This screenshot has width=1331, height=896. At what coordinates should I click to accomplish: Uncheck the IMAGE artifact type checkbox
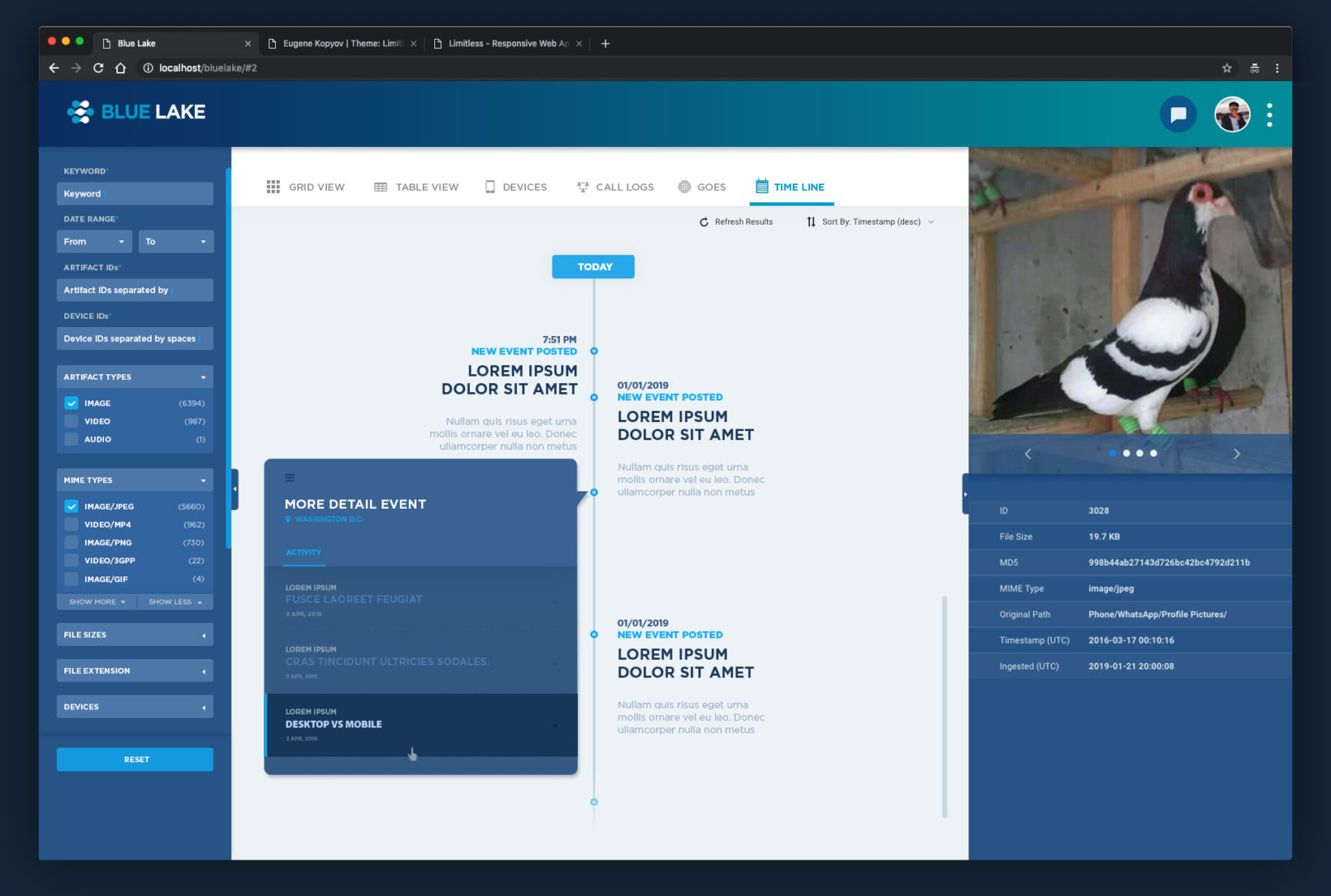point(72,403)
